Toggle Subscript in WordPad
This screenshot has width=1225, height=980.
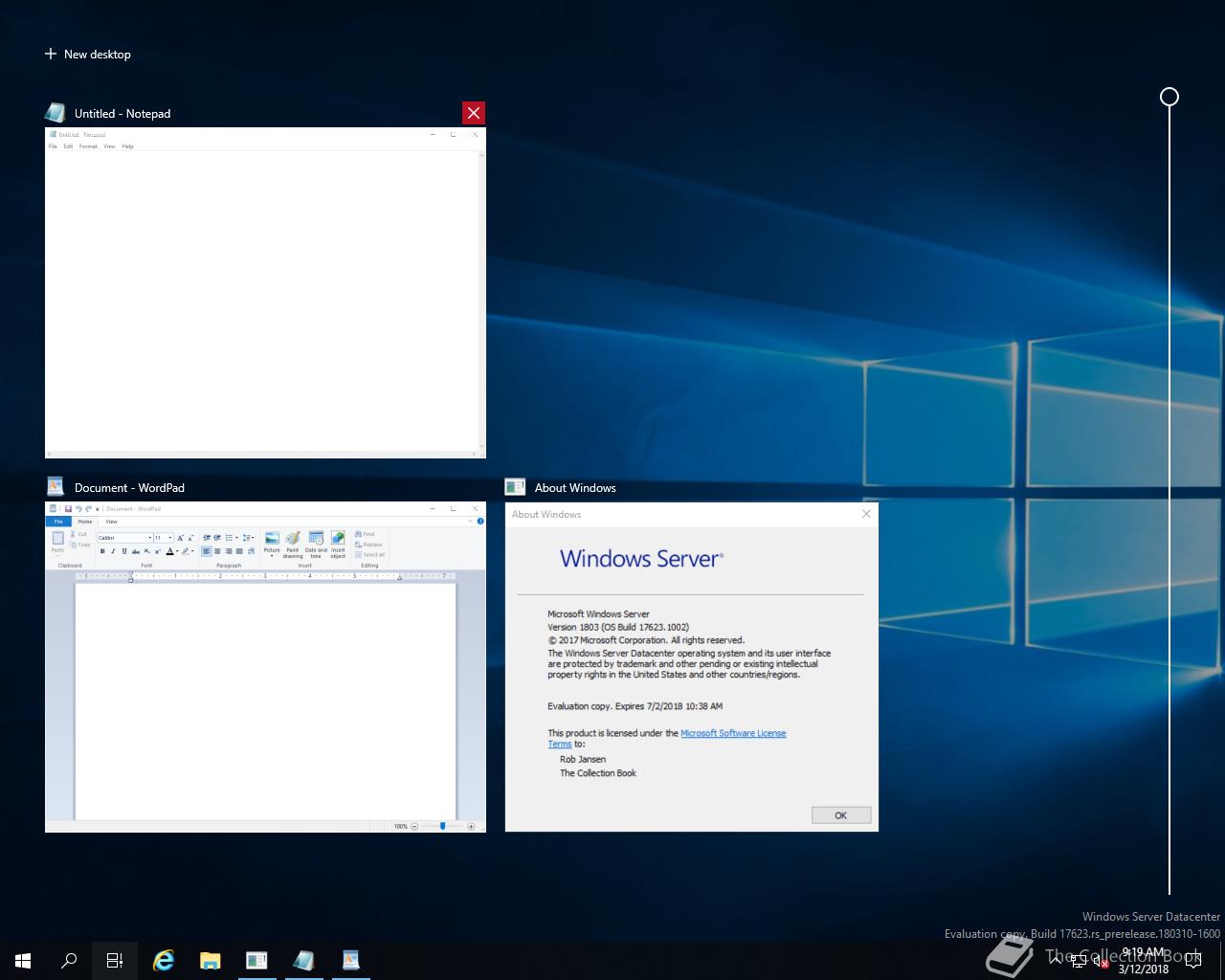pos(146,551)
